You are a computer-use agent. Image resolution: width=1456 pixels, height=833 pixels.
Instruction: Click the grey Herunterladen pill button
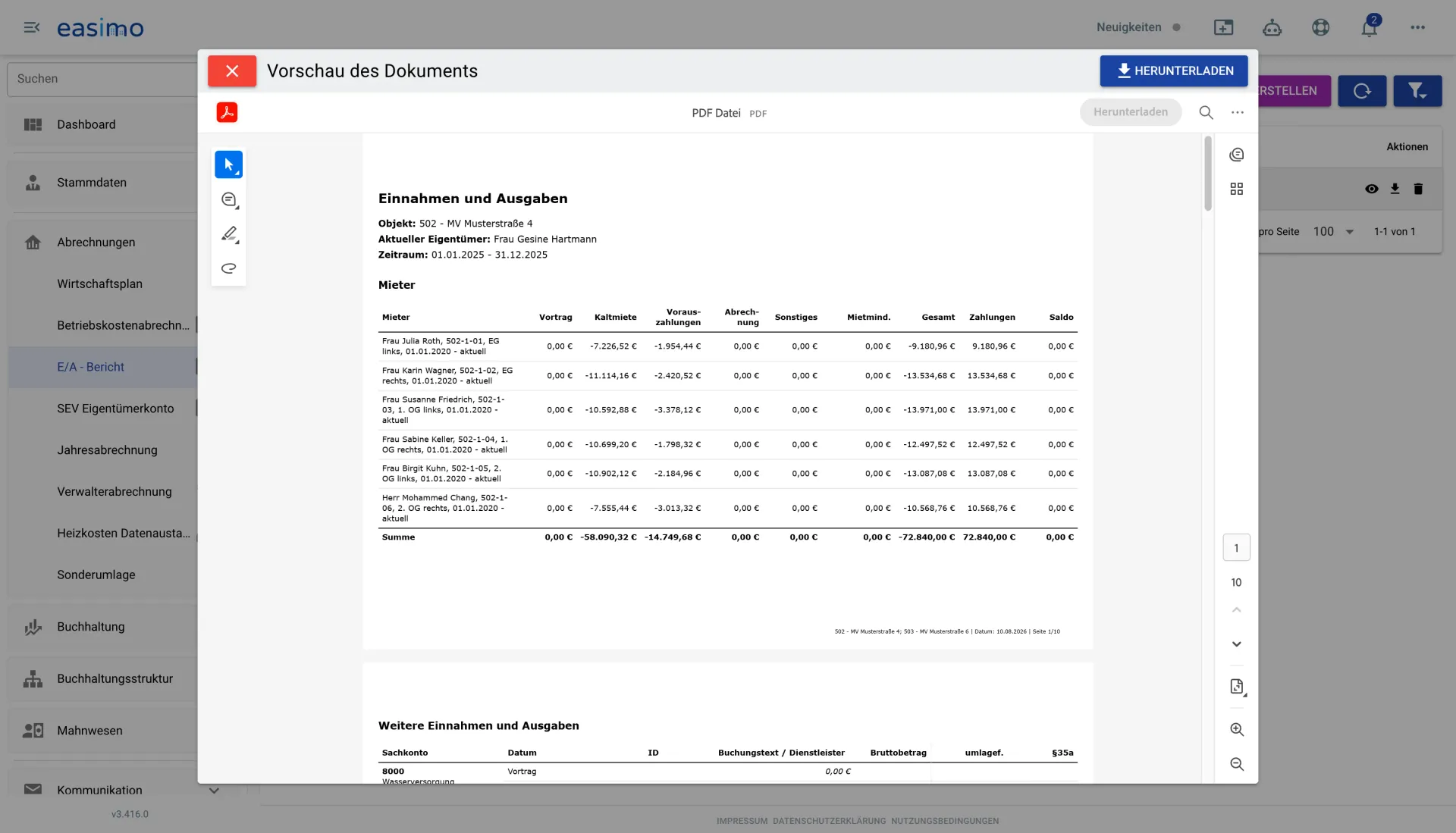click(1131, 112)
